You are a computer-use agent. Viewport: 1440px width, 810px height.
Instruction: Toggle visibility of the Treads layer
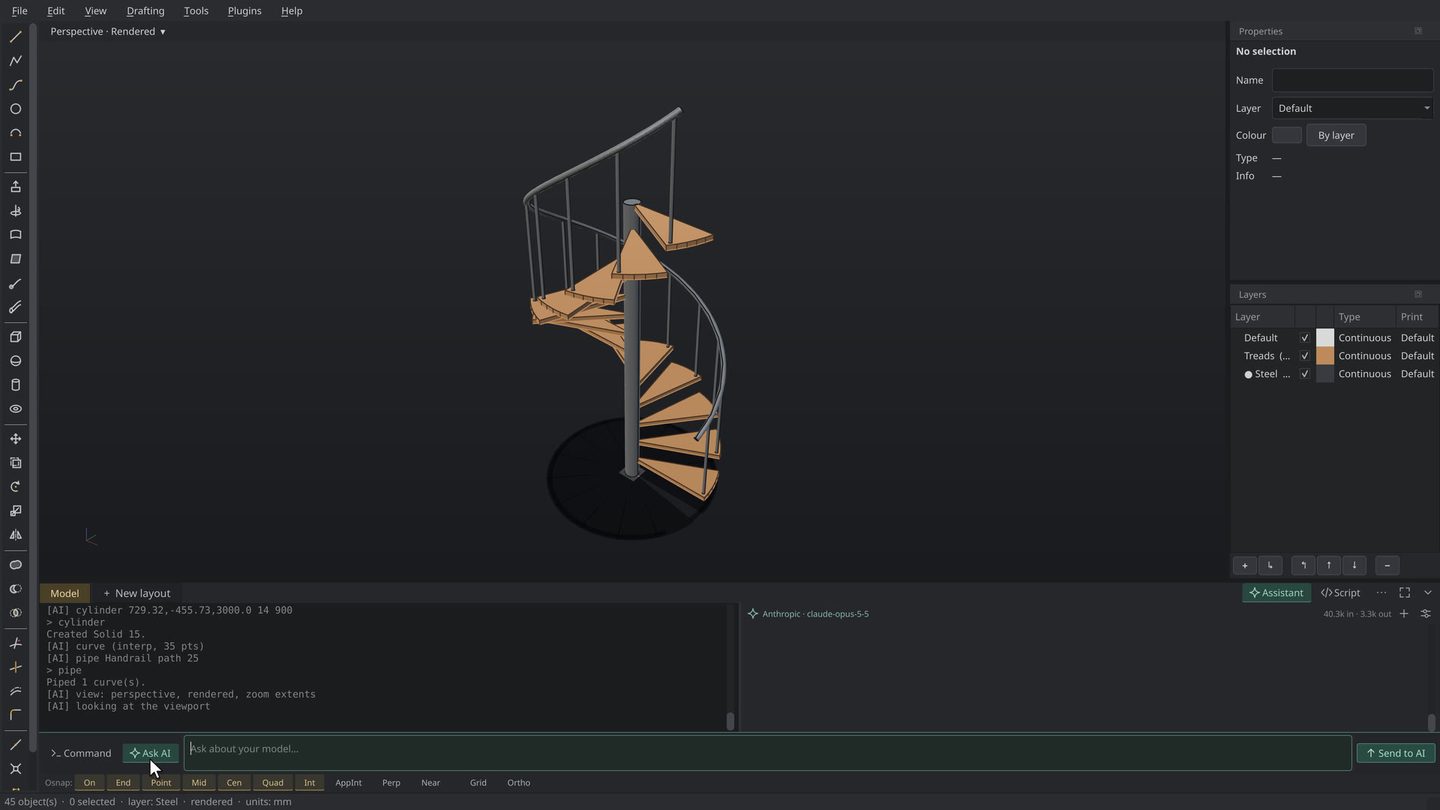click(x=1304, y=356)
